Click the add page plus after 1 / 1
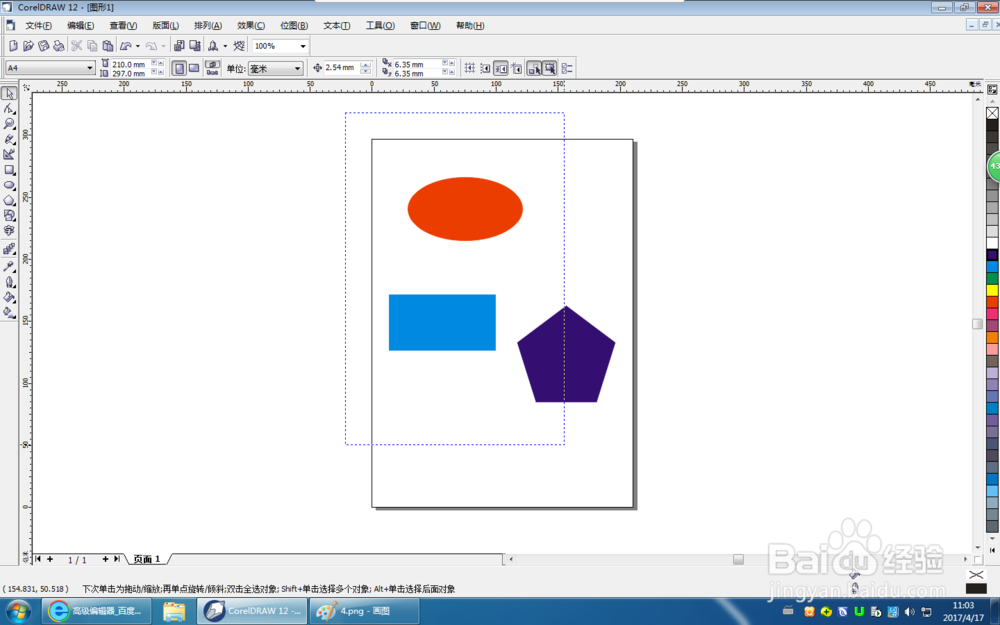Image resolution: width=1000 pixels, height=625 pixels. click(x=105, y=559)
